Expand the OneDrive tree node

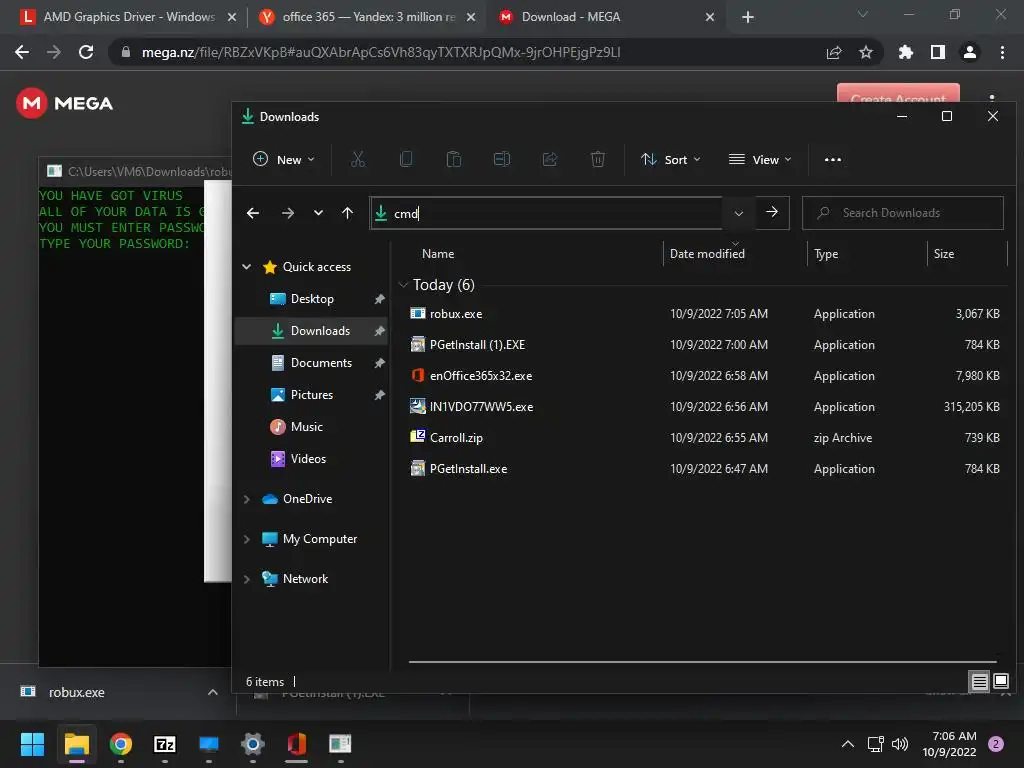tap(247, 499)
